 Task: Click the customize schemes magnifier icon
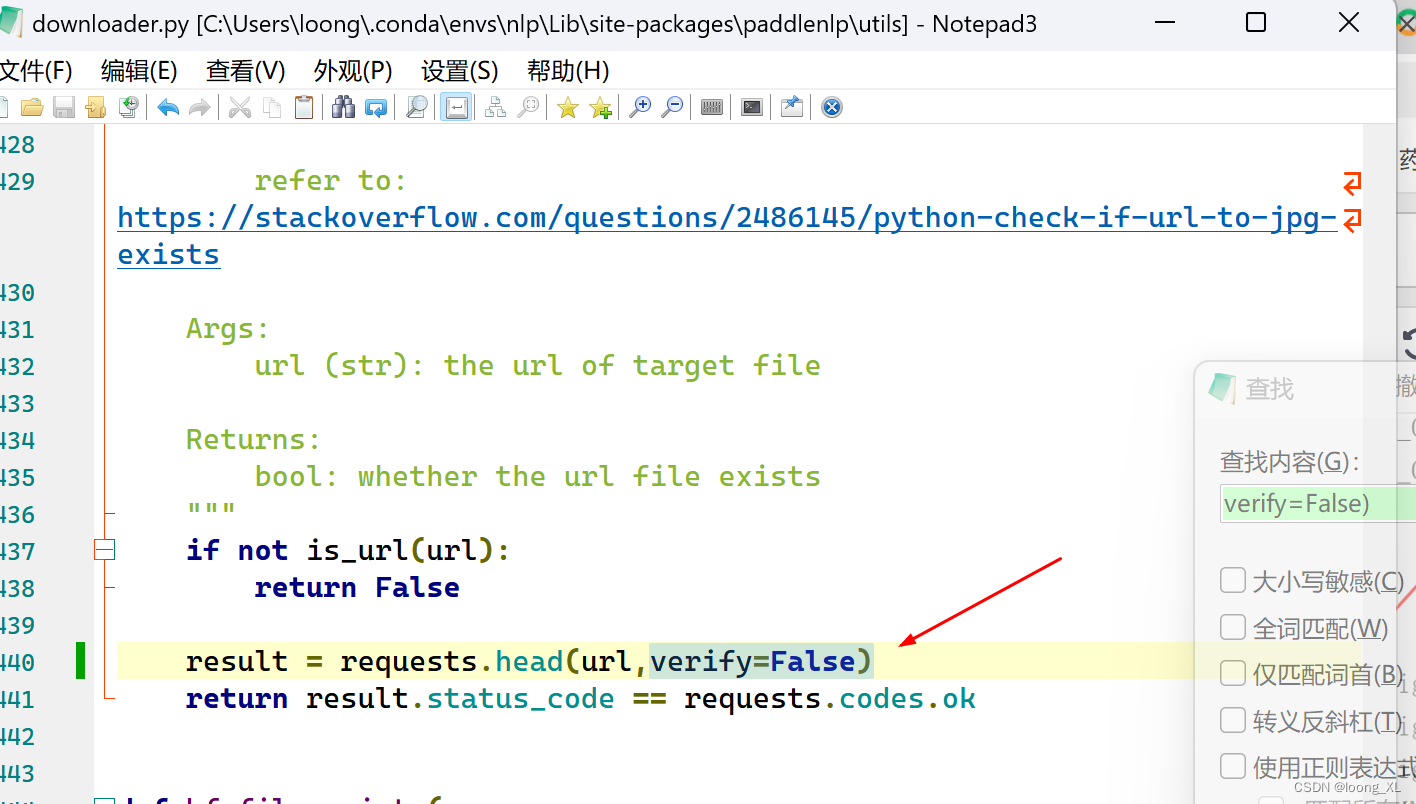coord(528,107)
